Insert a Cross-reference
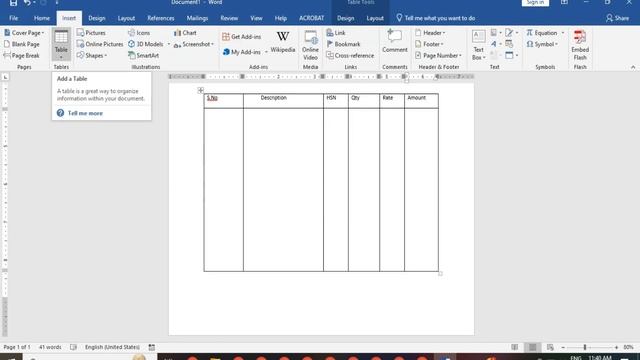Image resolution: width=640 pixels, height=360 pixels. click(x=350, y=56)
